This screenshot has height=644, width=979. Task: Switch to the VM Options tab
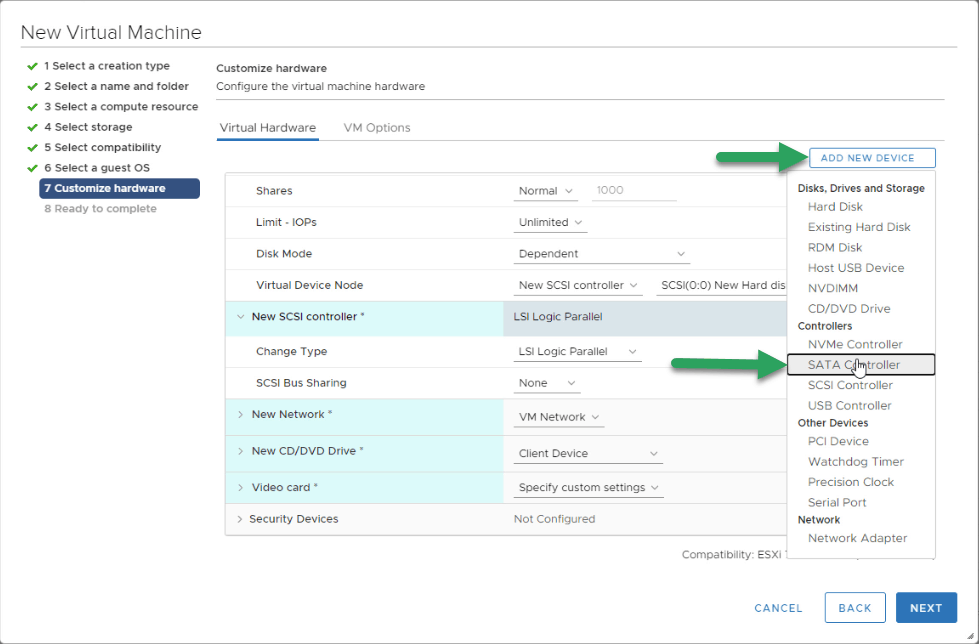[x=376, y=128]
